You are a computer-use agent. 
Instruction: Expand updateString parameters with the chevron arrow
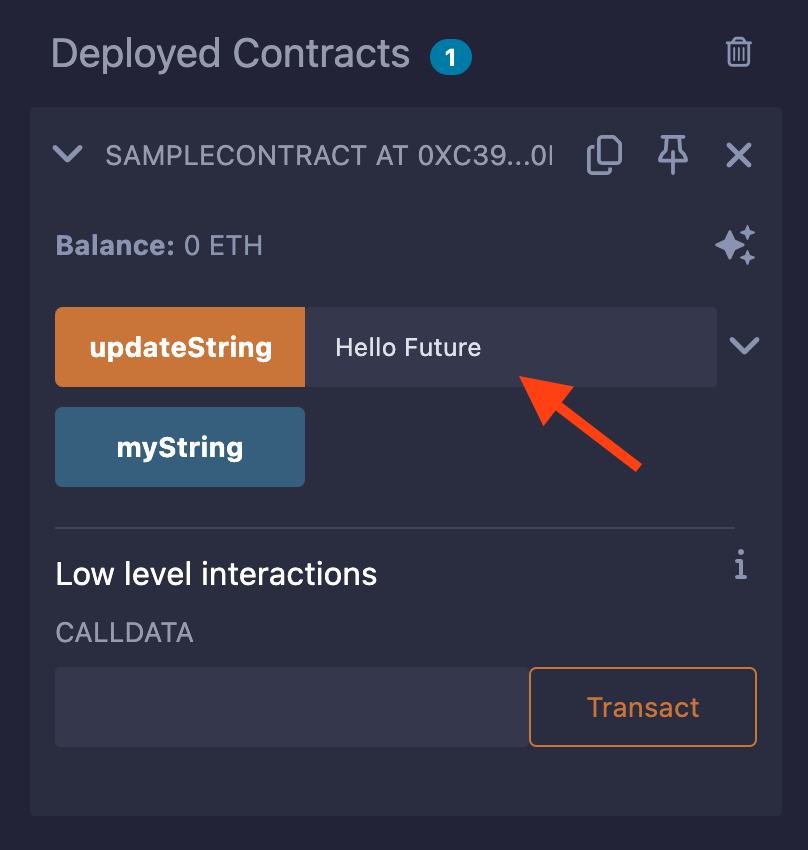pos(744,345)
